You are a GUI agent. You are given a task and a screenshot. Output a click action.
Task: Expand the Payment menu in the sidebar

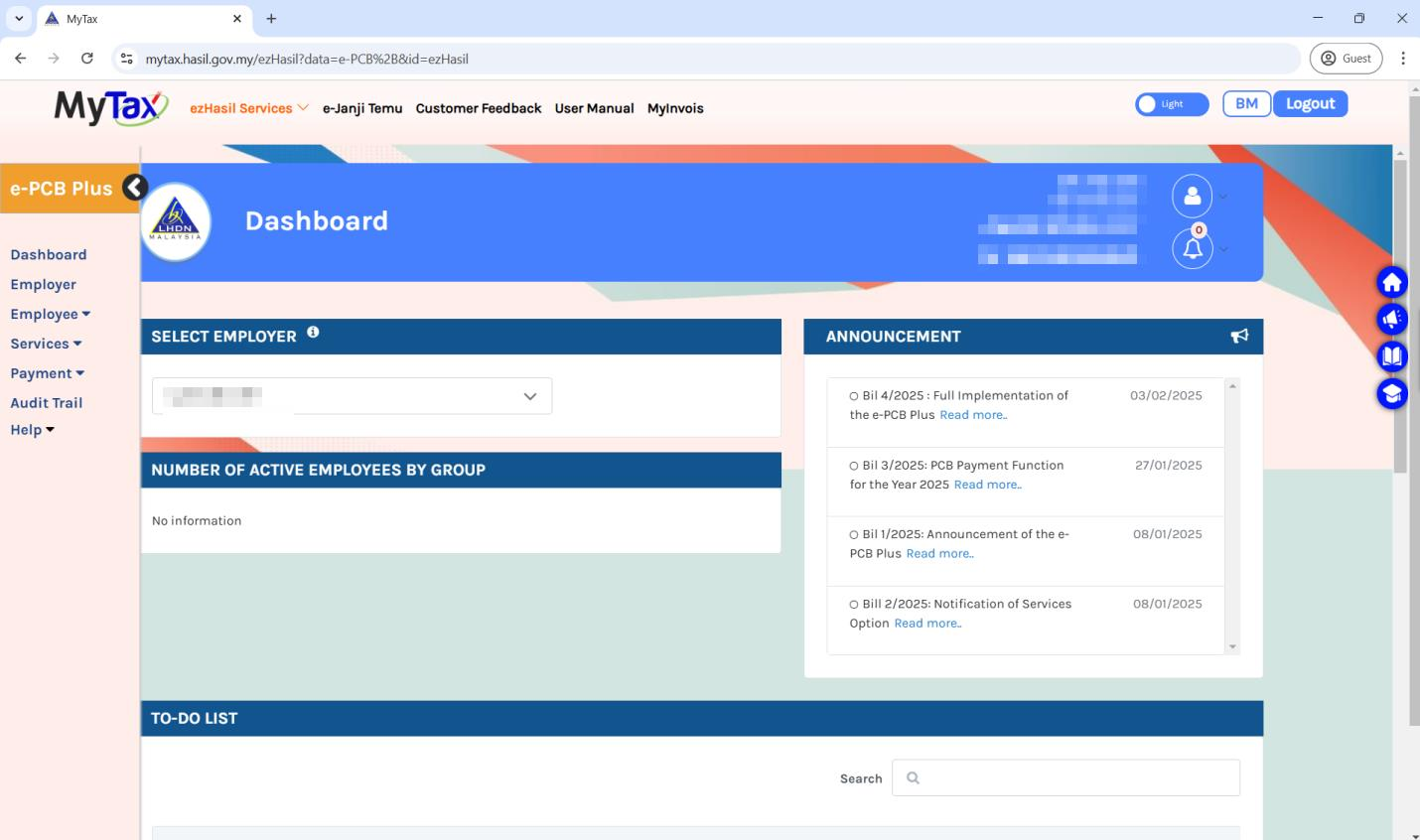coord(47,373)
